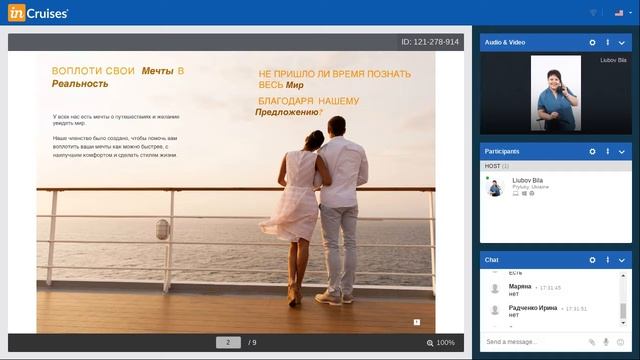Click the HOST (1) group header
Screen dimensions: 640x360
point(556,166)
